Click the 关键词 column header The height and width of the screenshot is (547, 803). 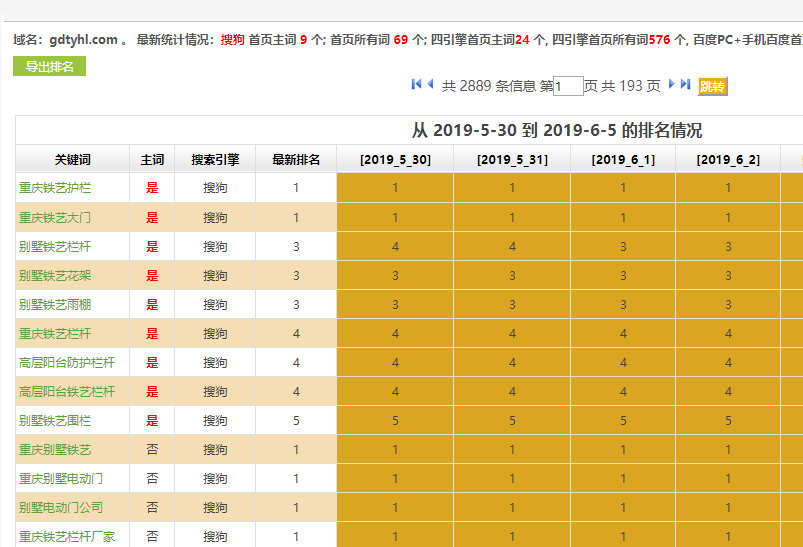[x=72, y=159]
